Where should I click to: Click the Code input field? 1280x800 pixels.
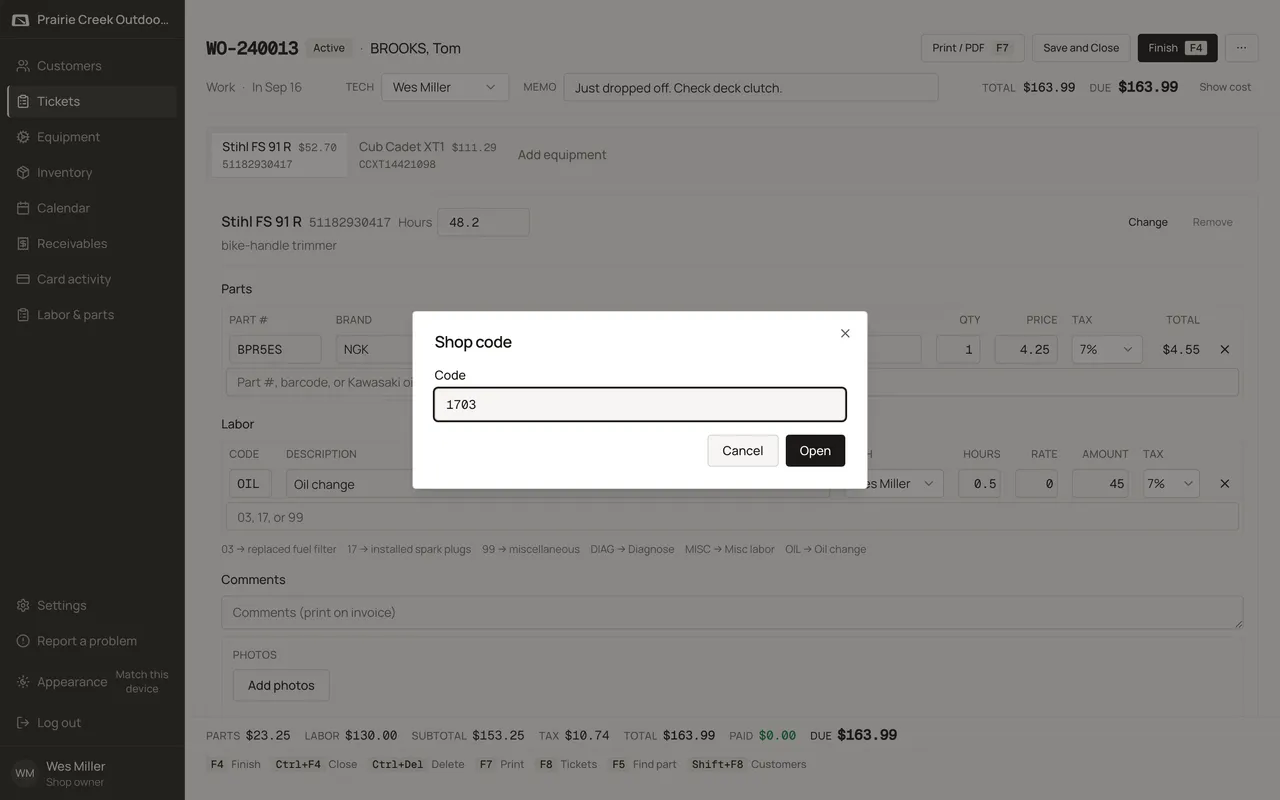(x=640, y=404)
